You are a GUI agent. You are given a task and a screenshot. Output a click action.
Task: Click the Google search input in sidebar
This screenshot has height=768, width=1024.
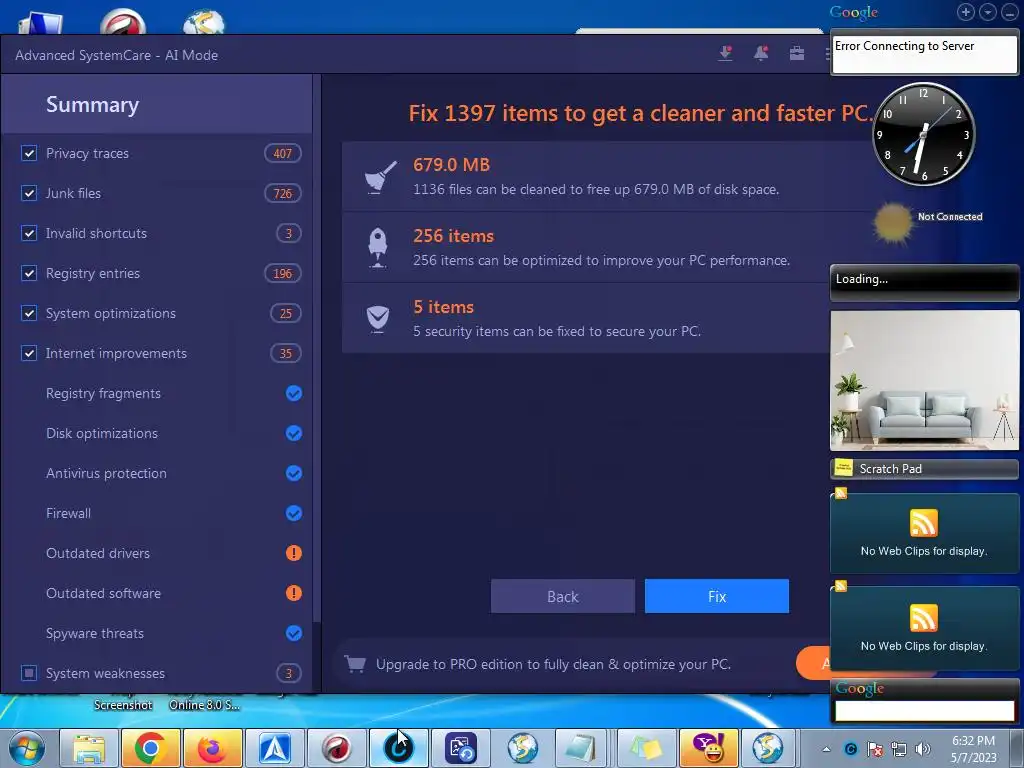924,711
